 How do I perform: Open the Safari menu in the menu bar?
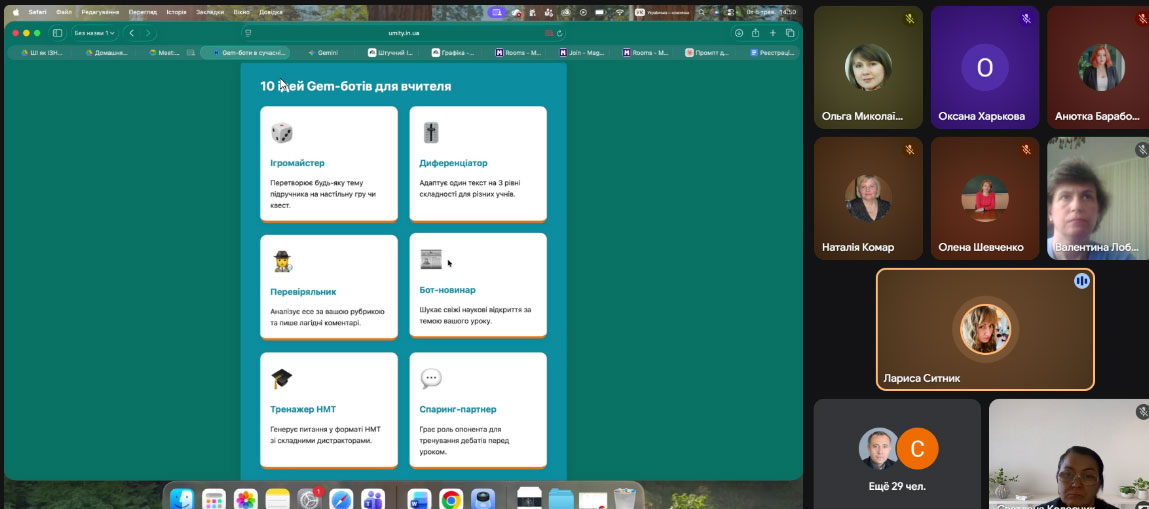(37, 12)
